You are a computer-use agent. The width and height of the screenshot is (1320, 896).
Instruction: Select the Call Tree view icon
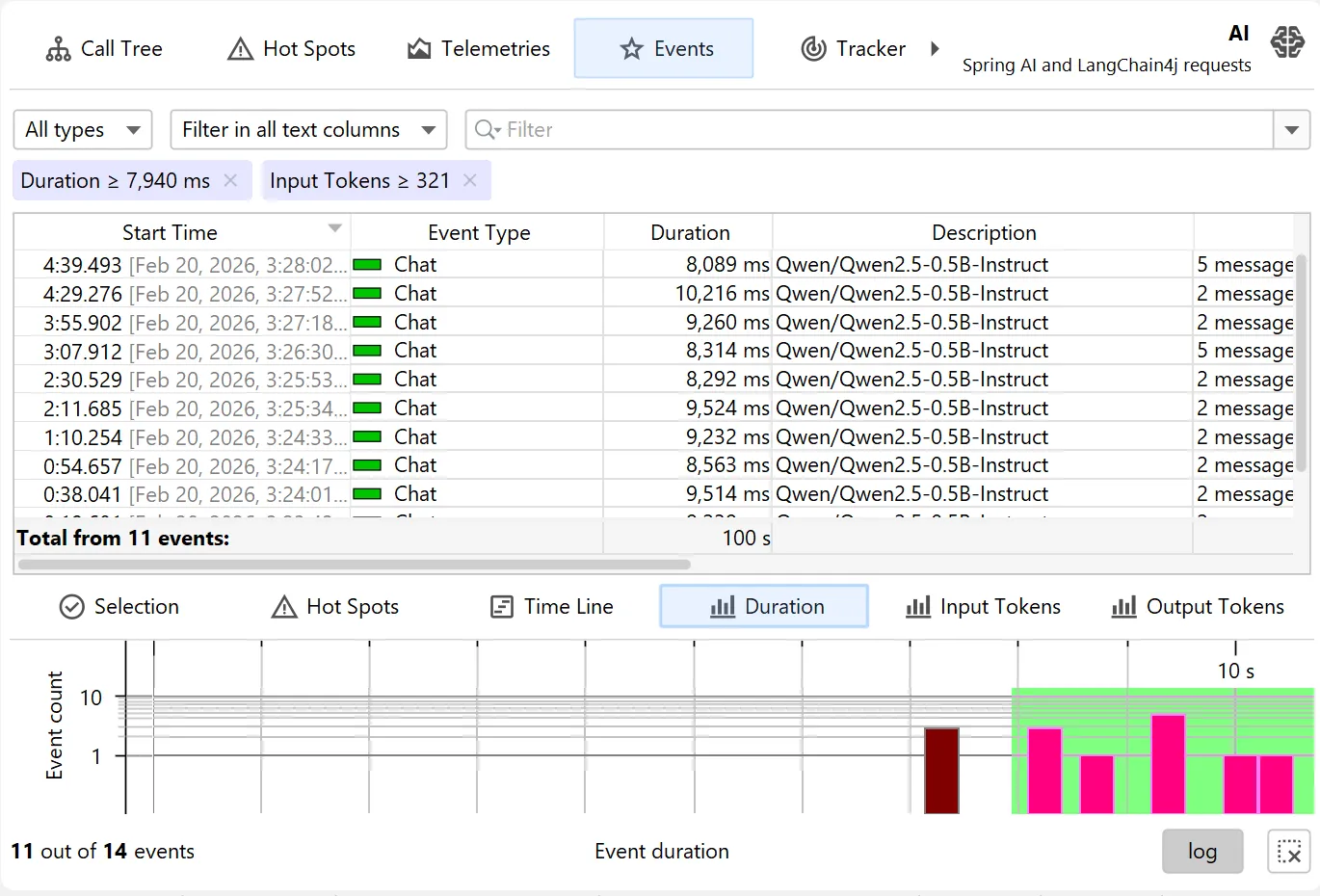(58, 48)
